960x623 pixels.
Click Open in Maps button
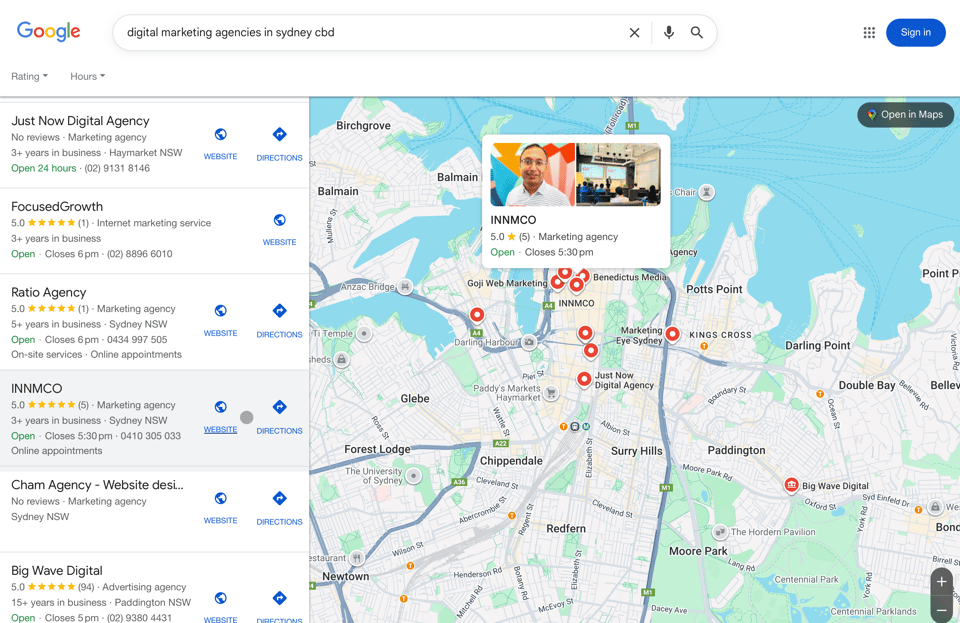click(906, 114)
